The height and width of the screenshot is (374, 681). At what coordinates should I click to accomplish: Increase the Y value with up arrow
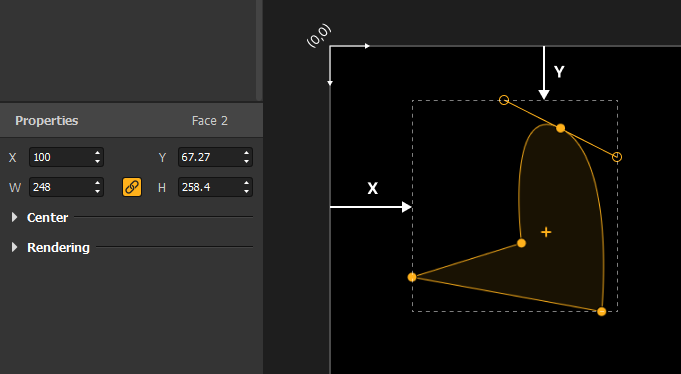pyautogui.click(x=246, y=153)
